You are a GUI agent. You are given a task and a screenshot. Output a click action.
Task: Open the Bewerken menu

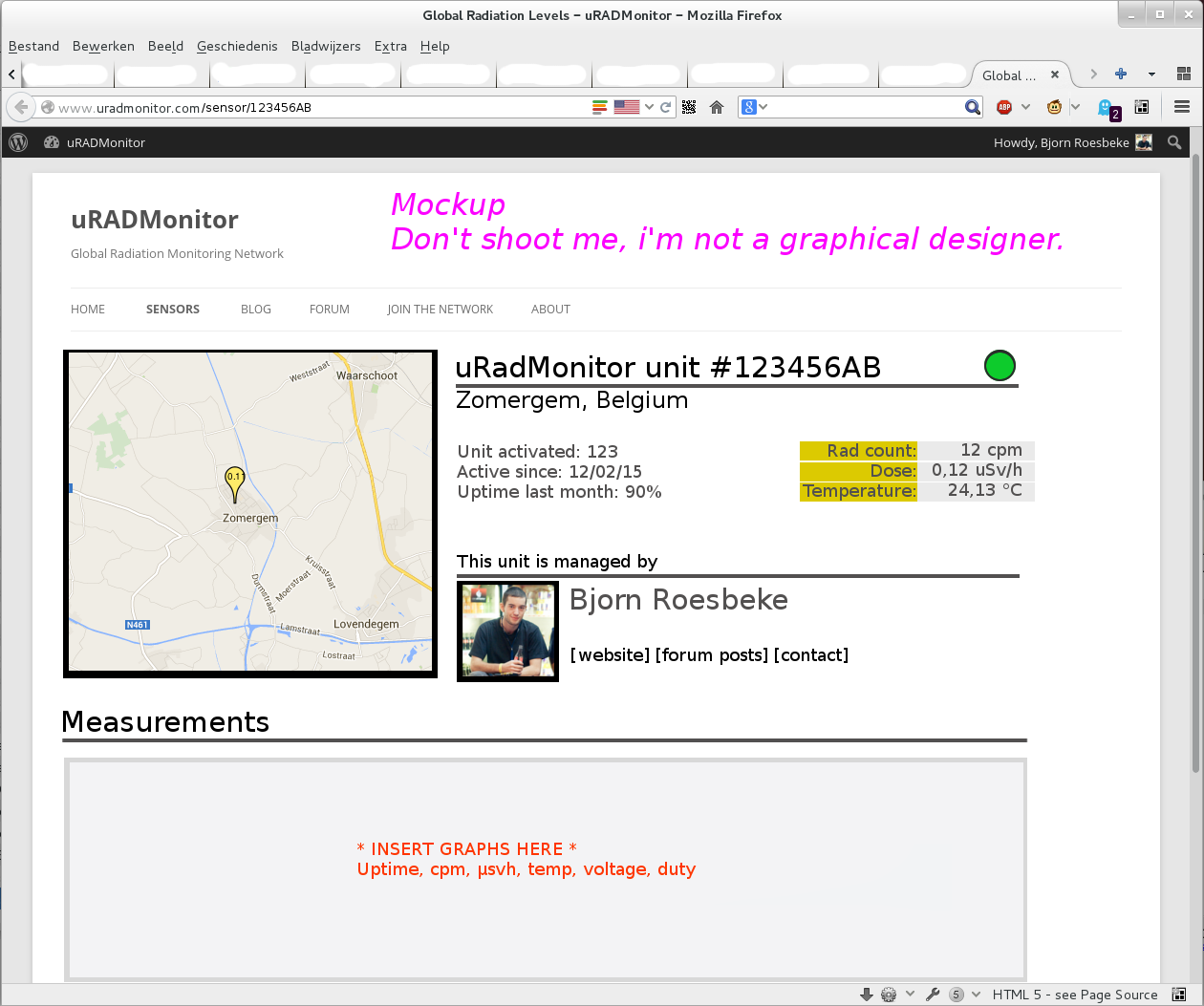(x=103, y=46)
